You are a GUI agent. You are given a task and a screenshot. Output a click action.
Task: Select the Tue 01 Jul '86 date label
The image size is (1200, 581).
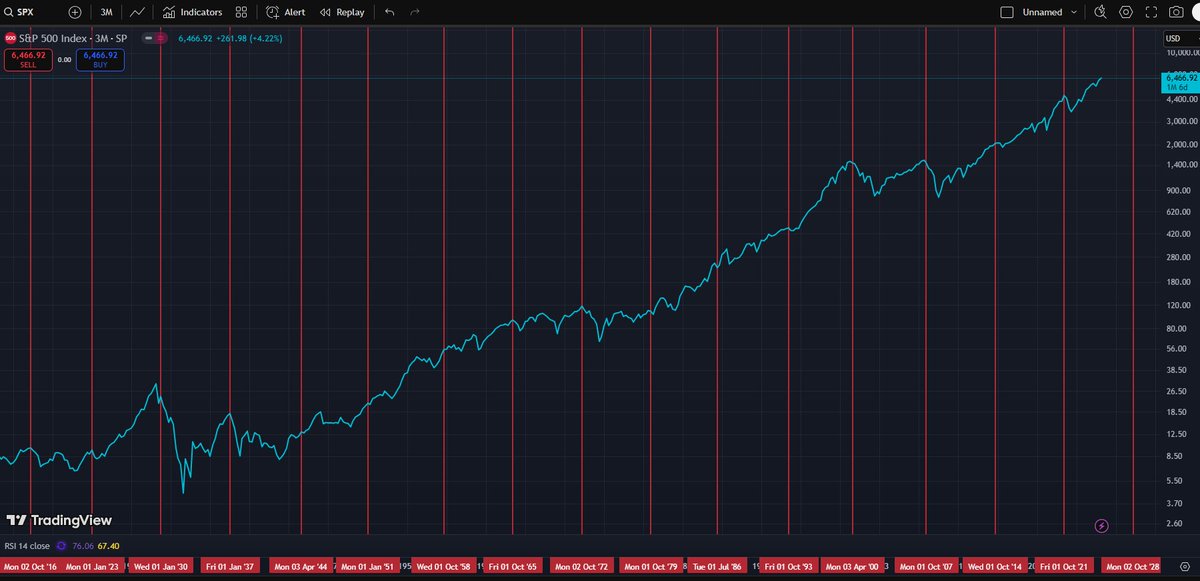(717, 566)
